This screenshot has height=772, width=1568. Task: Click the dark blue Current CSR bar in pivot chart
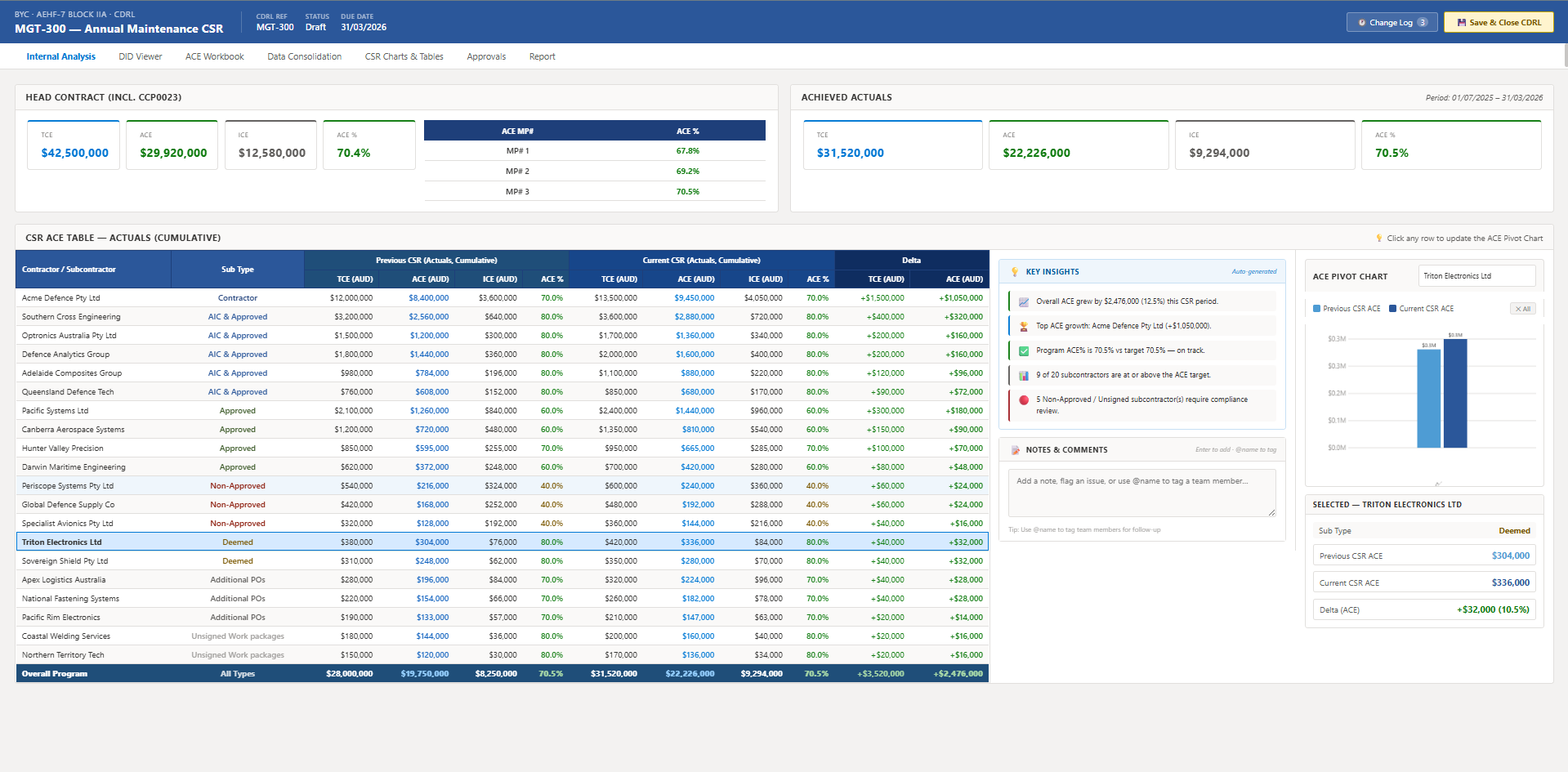(1455, 393)
